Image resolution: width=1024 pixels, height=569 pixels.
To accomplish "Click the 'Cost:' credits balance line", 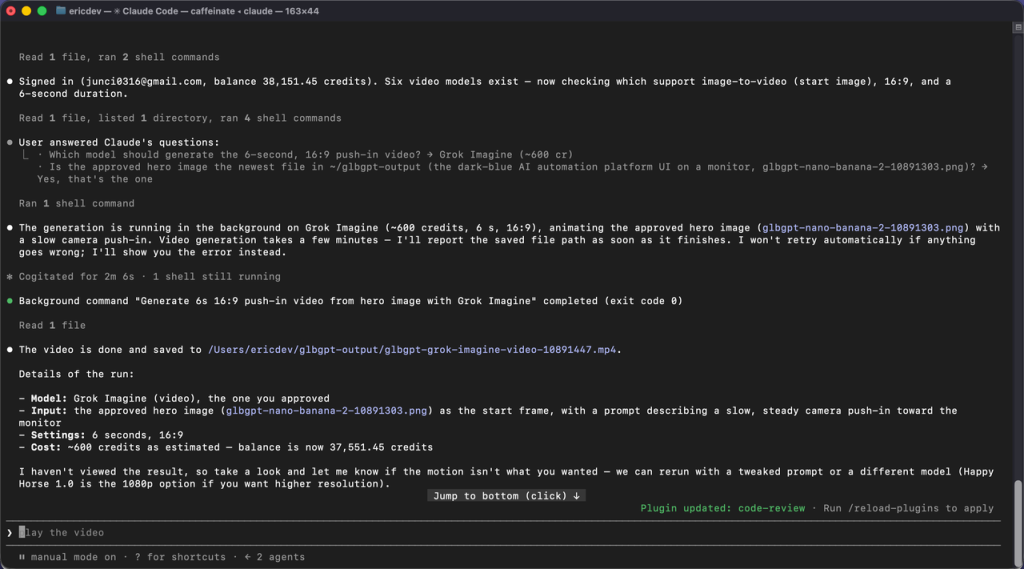I will [x=225, y=447].
